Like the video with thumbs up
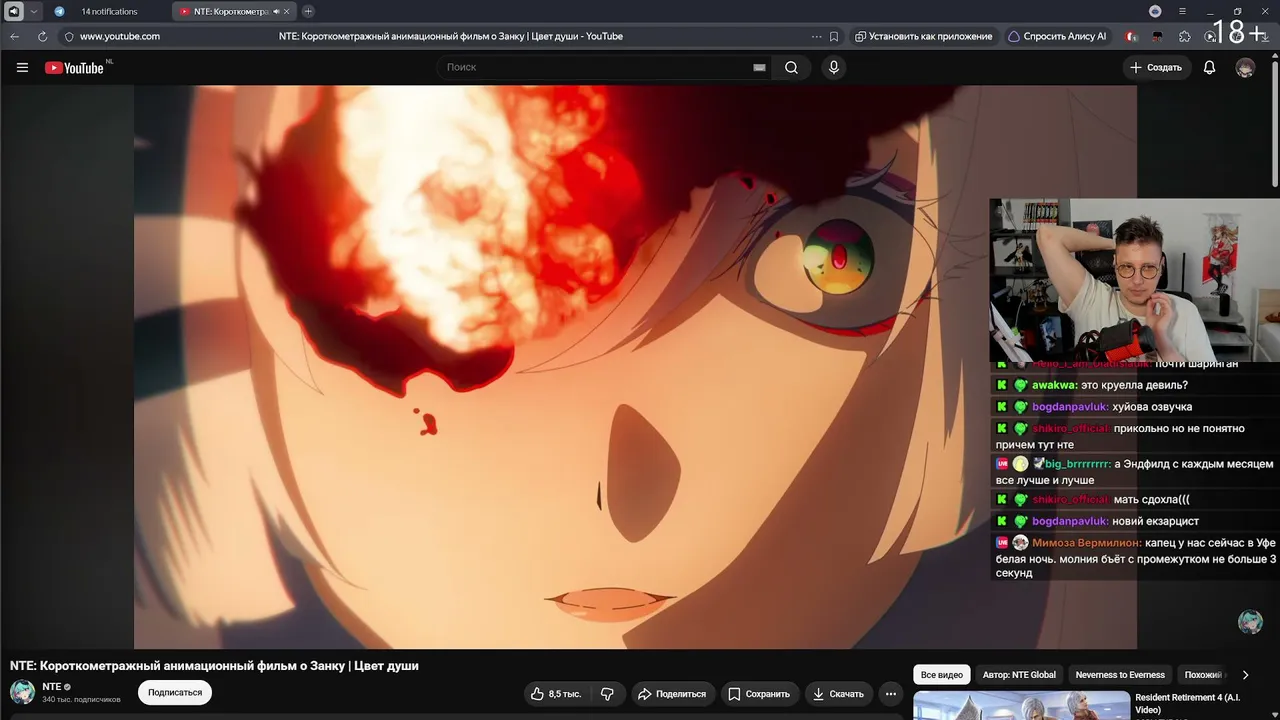1280x720 pixels. (555, 694)
